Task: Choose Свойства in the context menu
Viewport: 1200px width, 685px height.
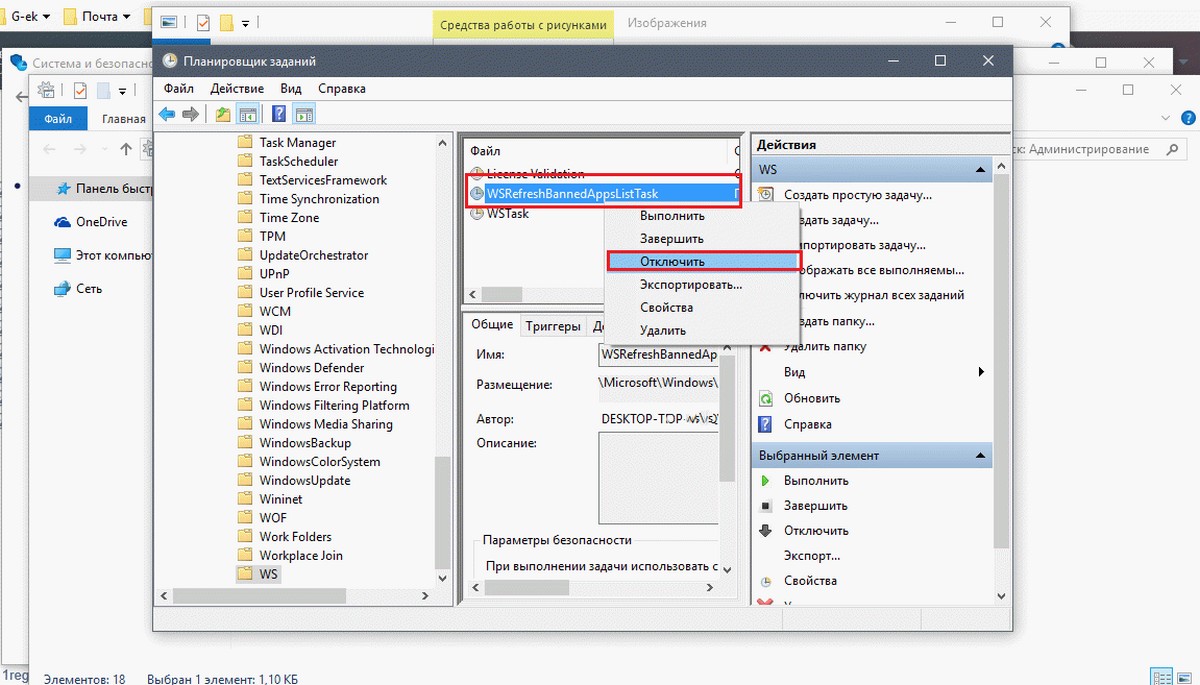Action: pyautogui.click(x=701, y=308)
